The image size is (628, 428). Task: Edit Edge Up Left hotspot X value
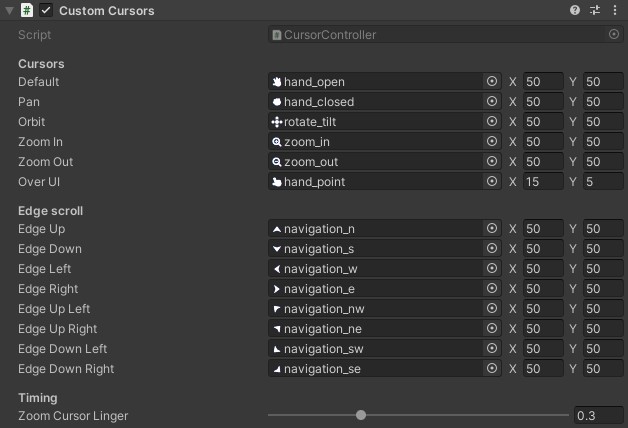coord(543,309)
